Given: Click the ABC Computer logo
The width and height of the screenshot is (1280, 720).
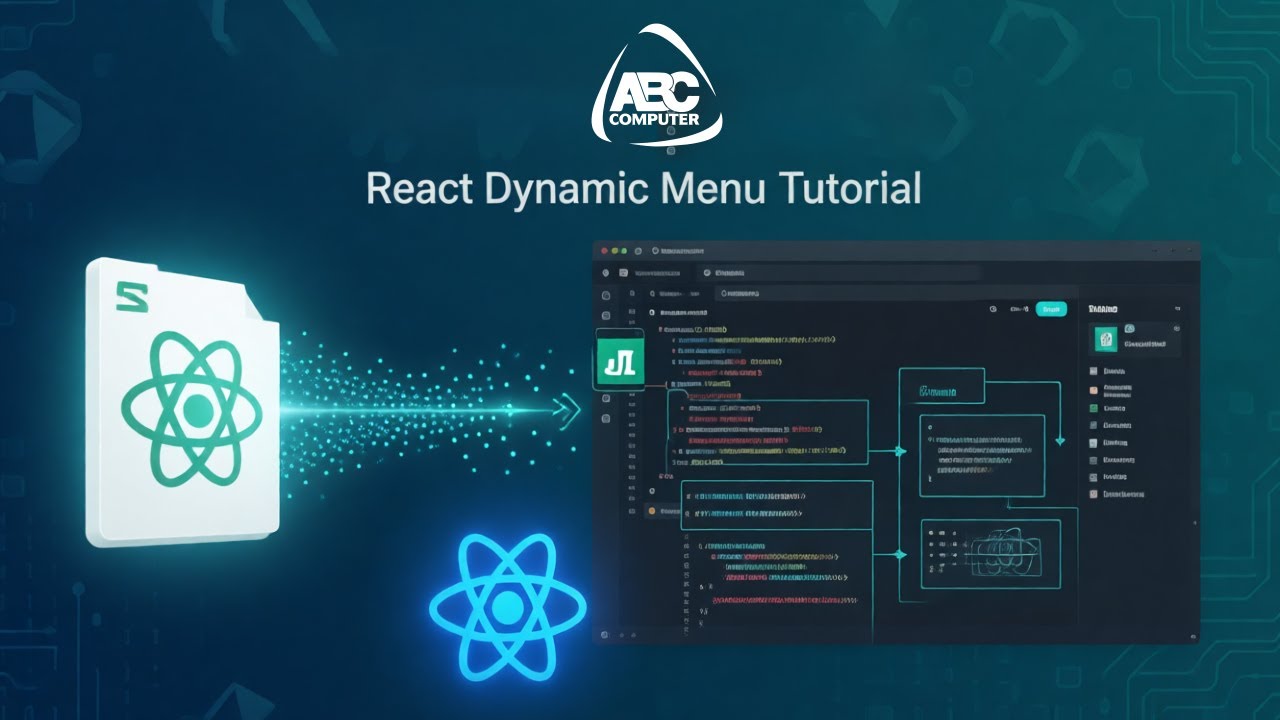Looking at the screenshot, I should tap(659, 87).
